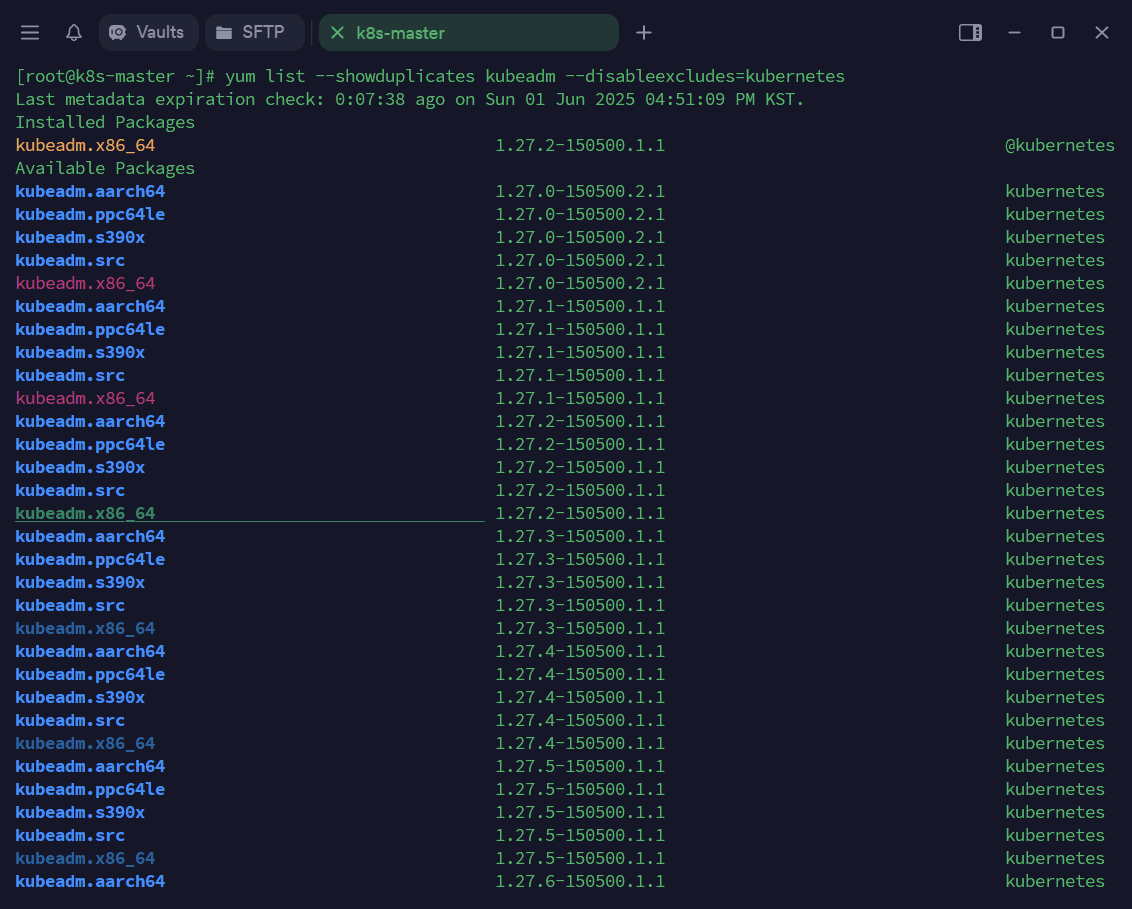Click version 1.27.6-150500.1.1 in the last row

pyautogui.click(x=580, y=882)
